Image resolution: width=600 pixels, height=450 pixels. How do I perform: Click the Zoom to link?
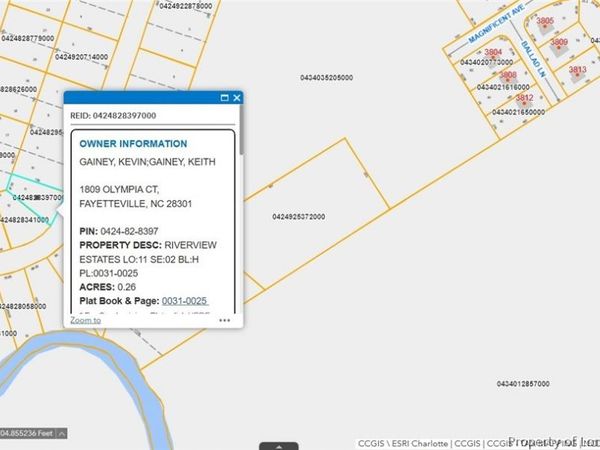click(85, 321)
